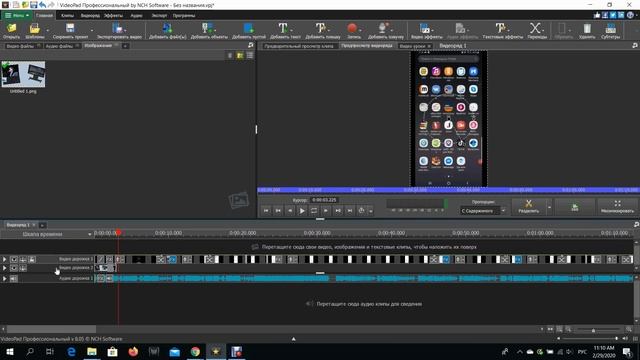The width and height of the screenshot is (640, 360).
Task: Click the Add Title (Добавить title) icon
Action: click(321, 28)
